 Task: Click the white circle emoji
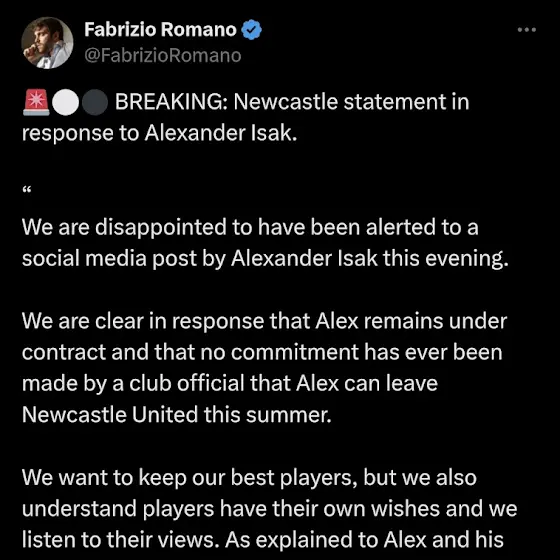point(65,102)
